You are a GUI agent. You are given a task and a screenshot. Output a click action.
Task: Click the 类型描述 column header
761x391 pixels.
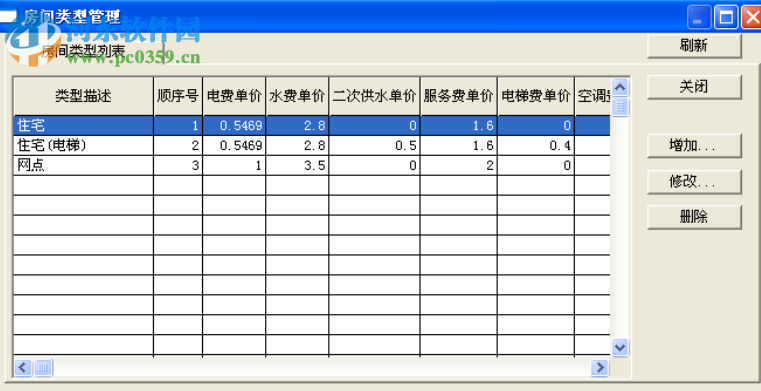point(83,96)
